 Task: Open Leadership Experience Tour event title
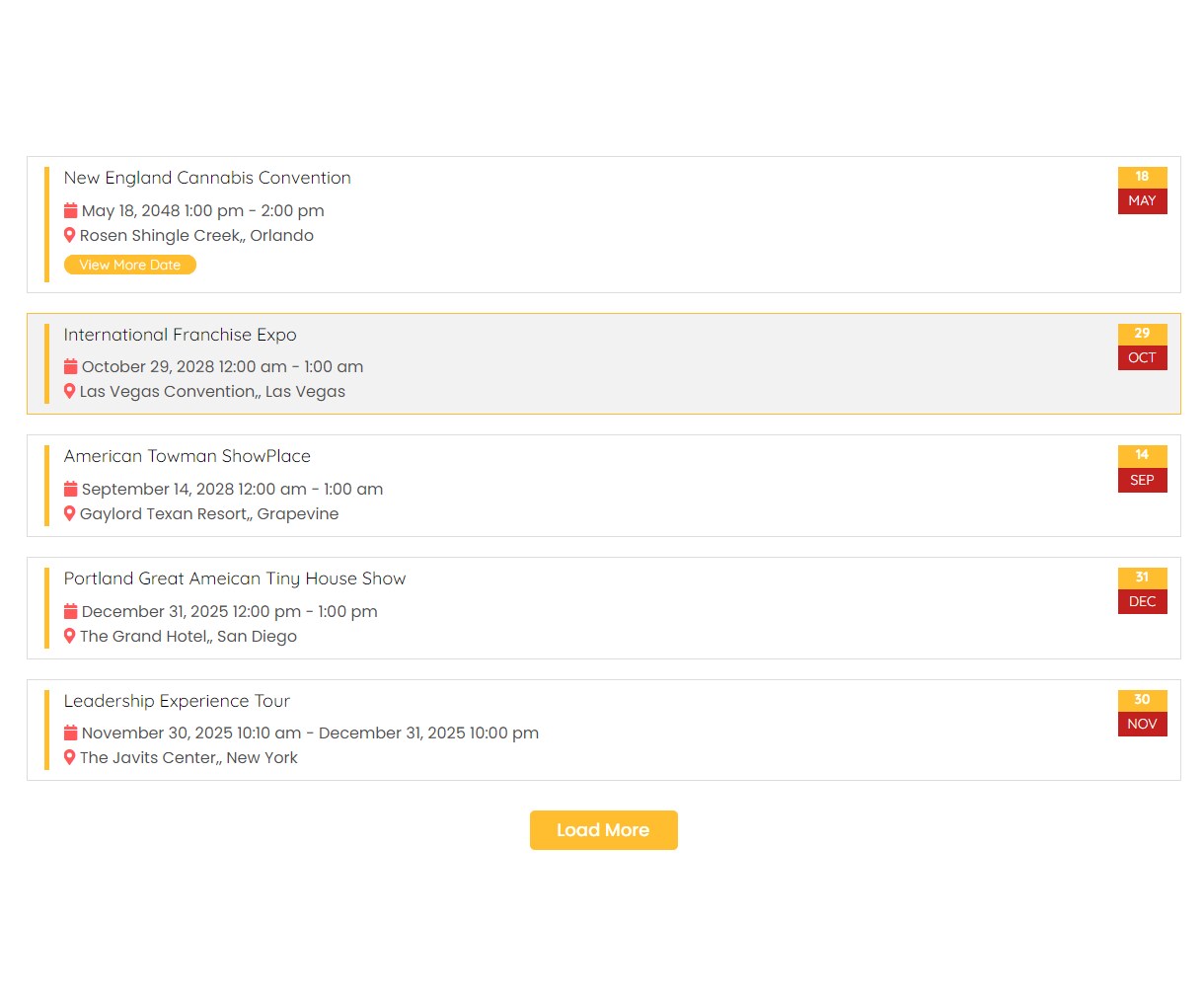tap(177, 701)
